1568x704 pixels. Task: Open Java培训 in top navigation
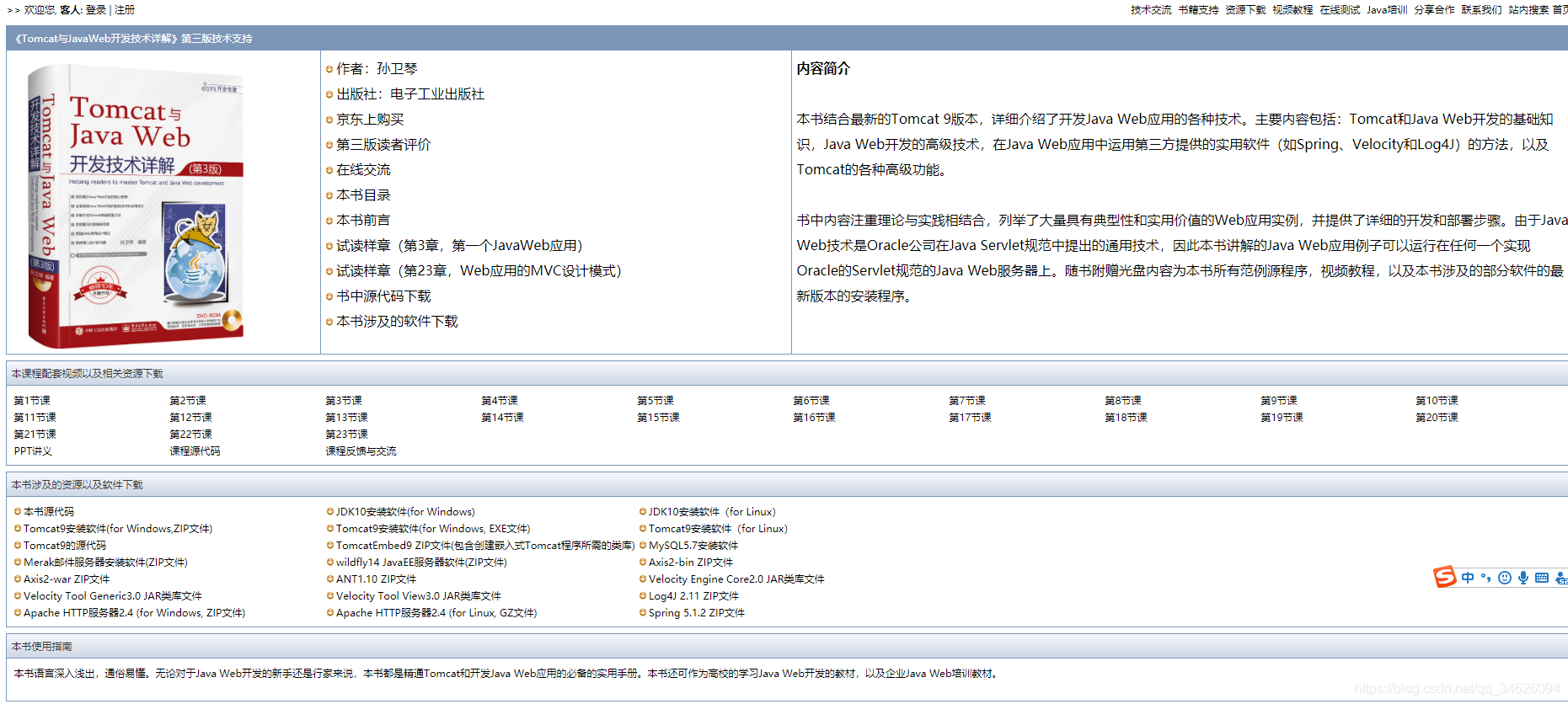click(x=1387, y=10)
